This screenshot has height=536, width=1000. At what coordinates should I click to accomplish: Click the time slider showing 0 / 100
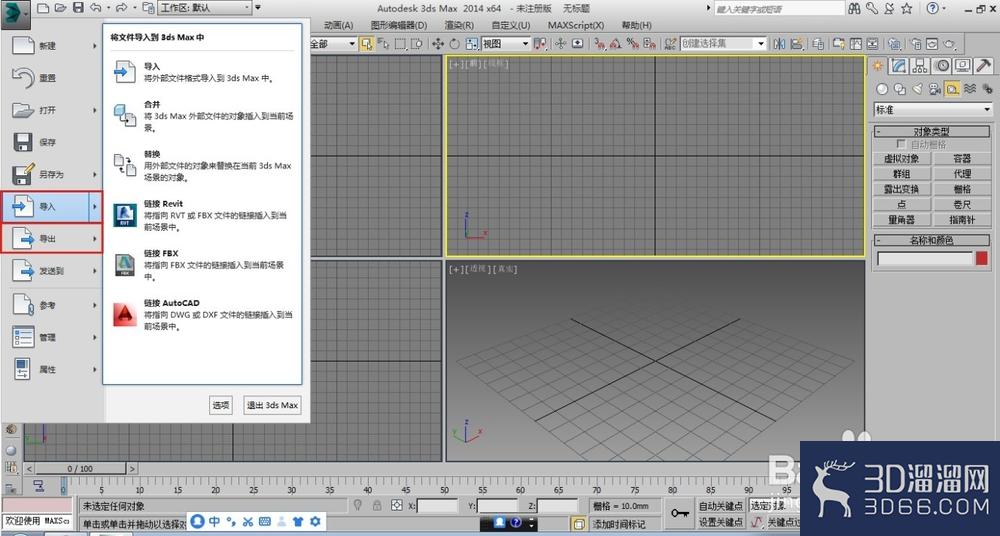80,468
